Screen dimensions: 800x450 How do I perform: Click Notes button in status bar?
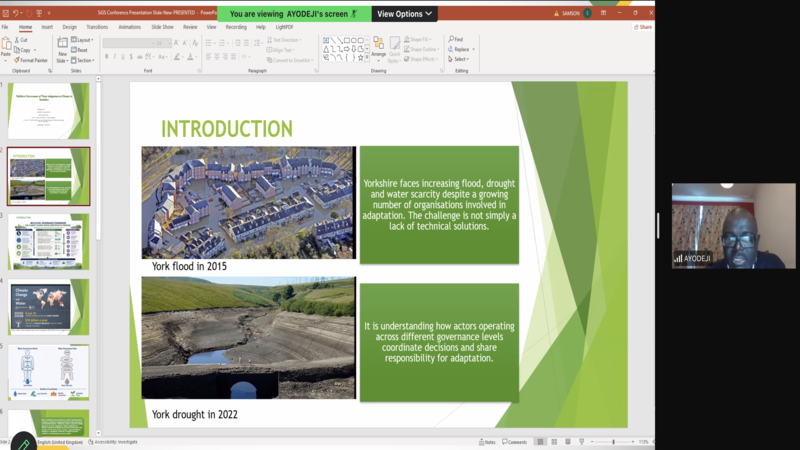coord(487,442)
